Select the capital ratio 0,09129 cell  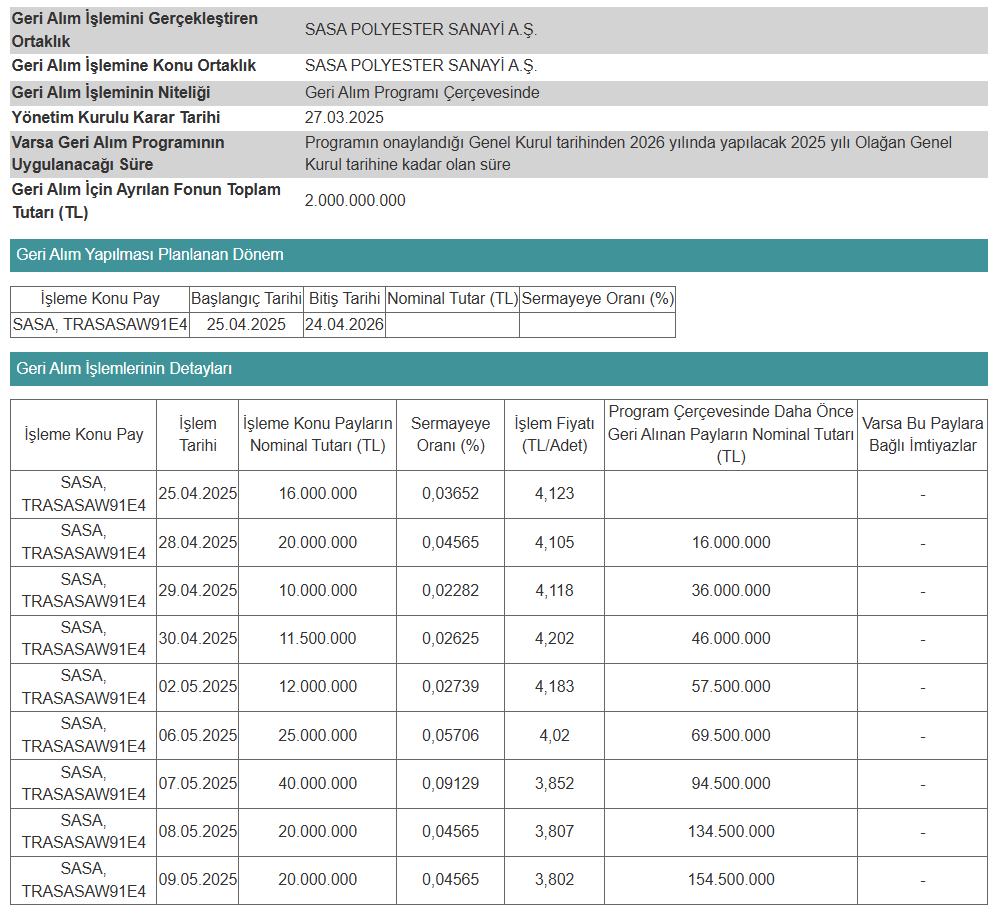point(450,783)
